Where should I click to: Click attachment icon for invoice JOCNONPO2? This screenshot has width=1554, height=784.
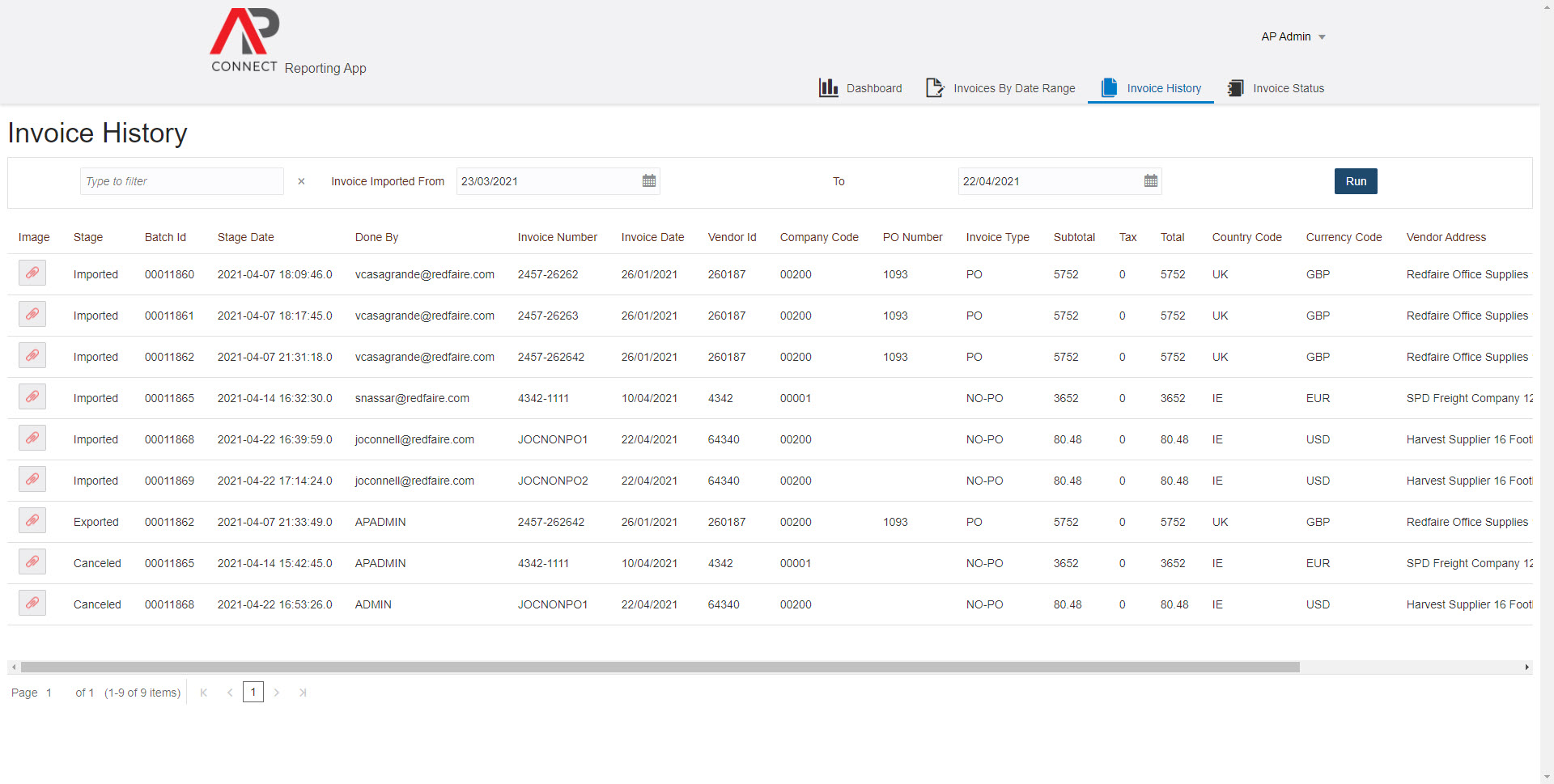[32, 480]
